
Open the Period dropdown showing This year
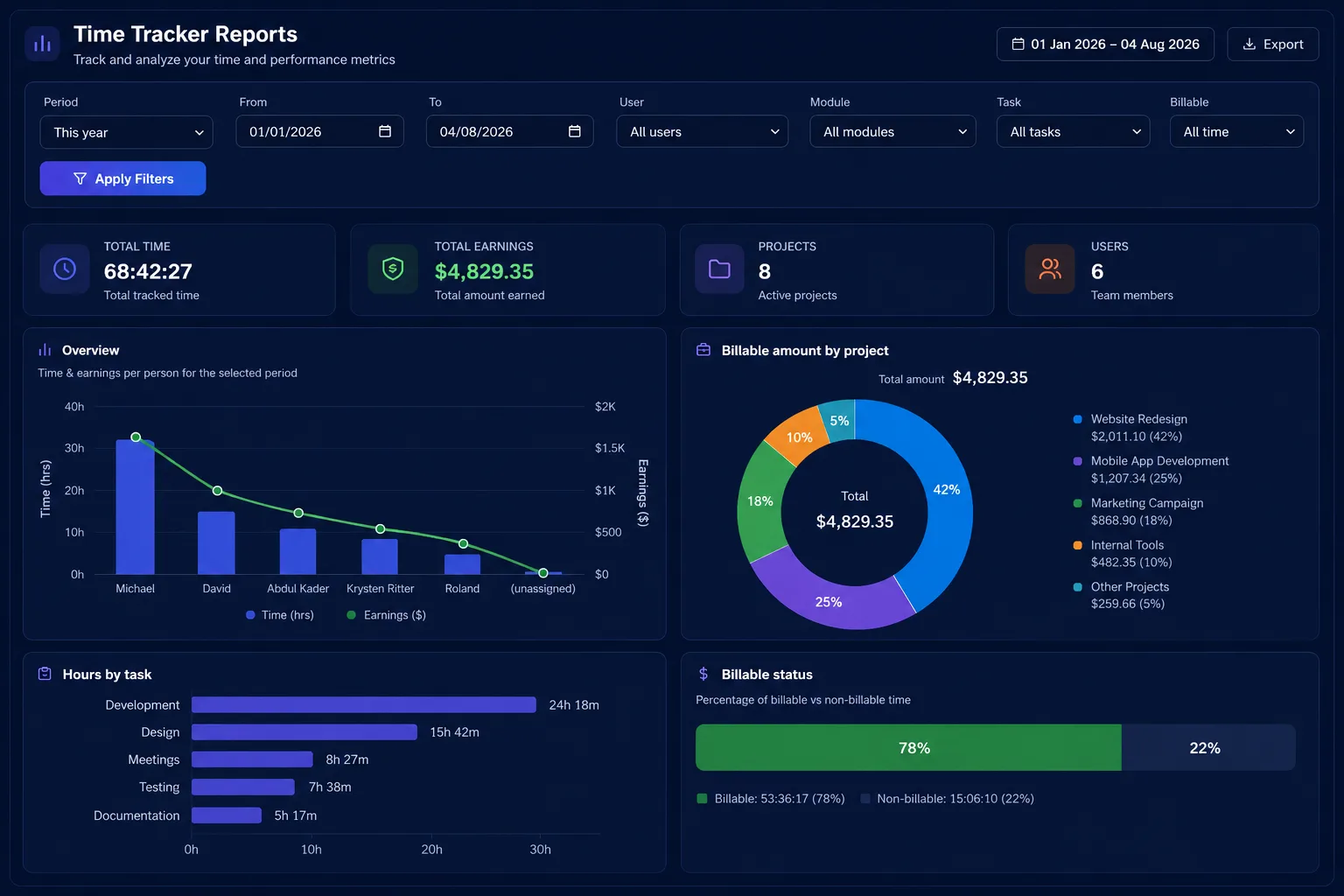[127, 132]
